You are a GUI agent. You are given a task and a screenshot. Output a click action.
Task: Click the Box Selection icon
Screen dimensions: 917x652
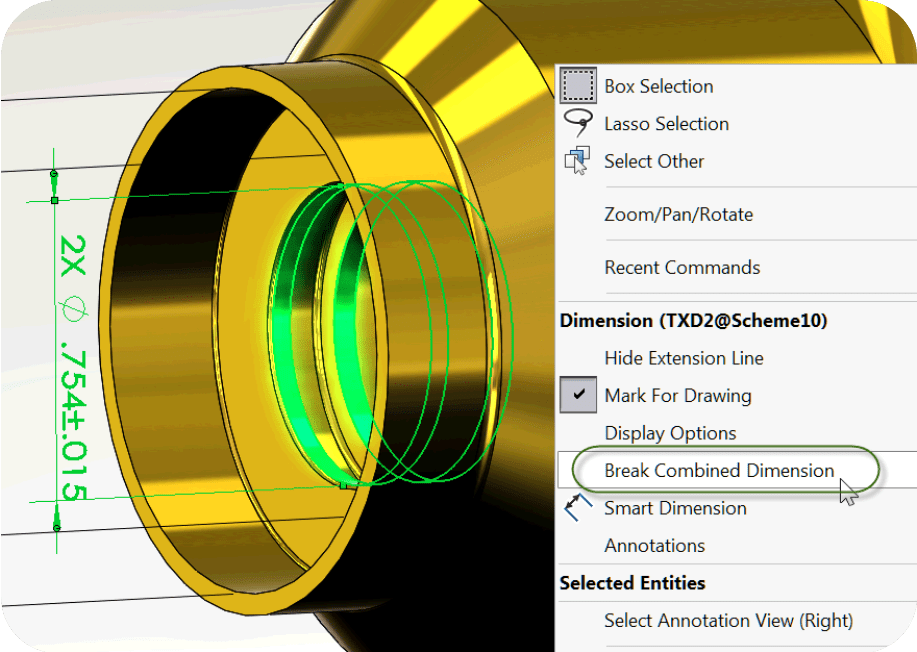pos(578,85)
